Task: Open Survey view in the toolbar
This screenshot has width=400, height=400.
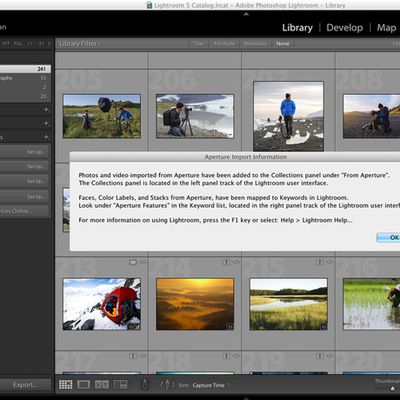Action: (x=120, y=384)
